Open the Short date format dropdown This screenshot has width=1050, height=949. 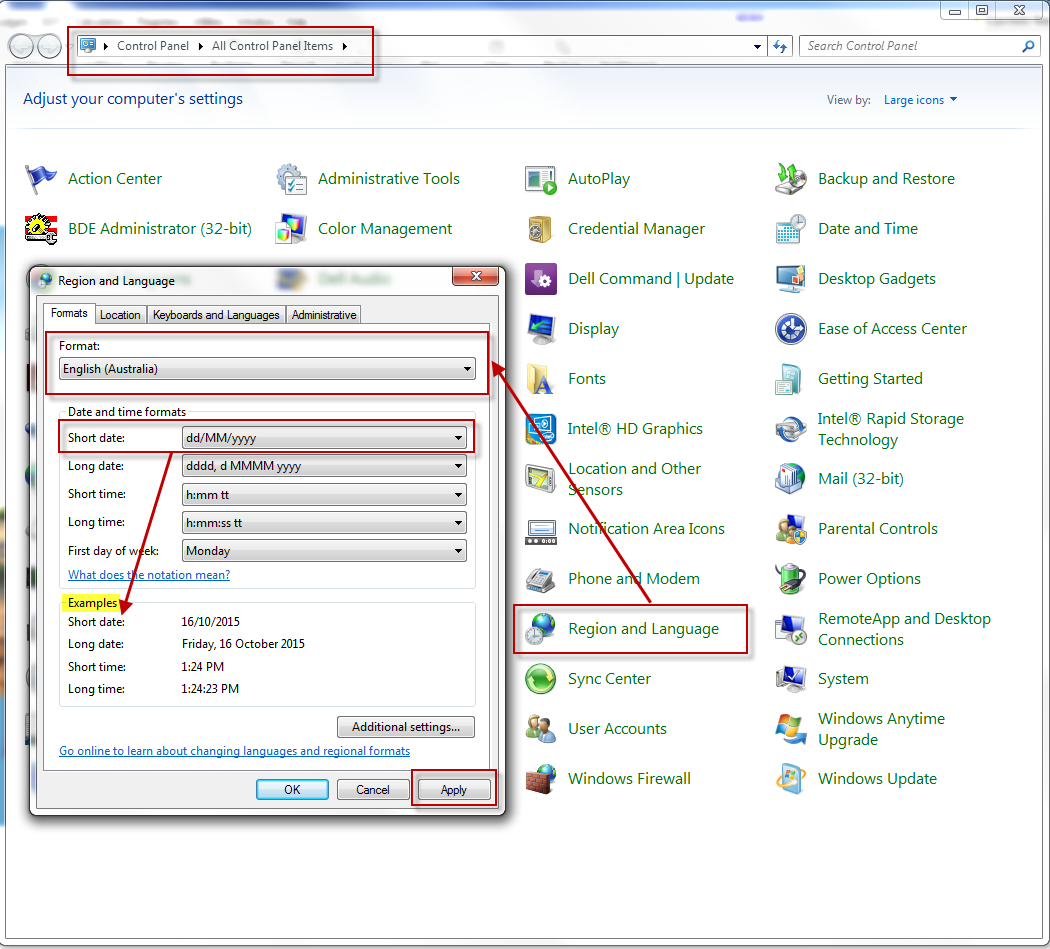point(324,438)
